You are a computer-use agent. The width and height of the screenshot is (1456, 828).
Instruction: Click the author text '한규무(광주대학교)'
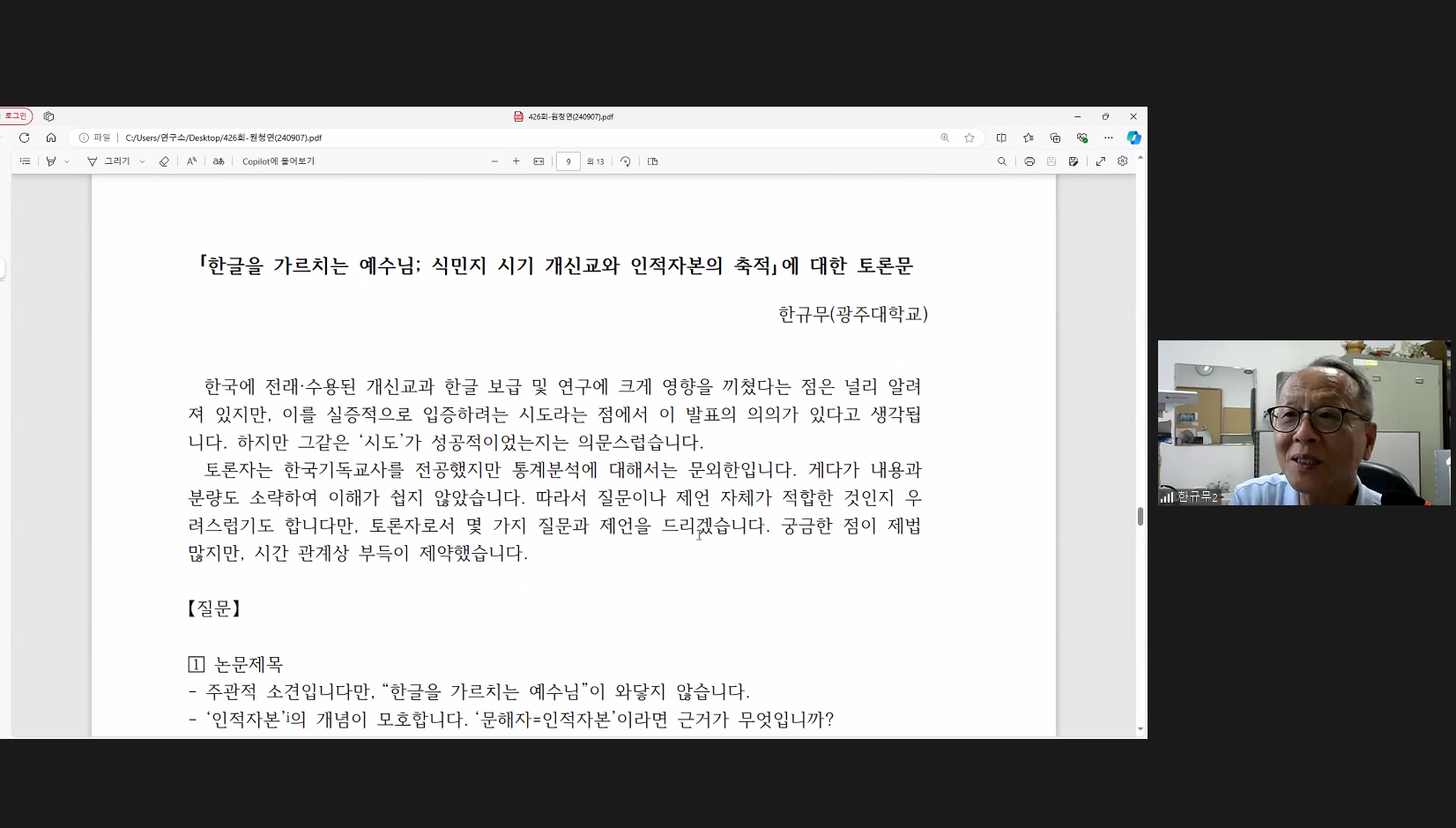click(853, 314)
